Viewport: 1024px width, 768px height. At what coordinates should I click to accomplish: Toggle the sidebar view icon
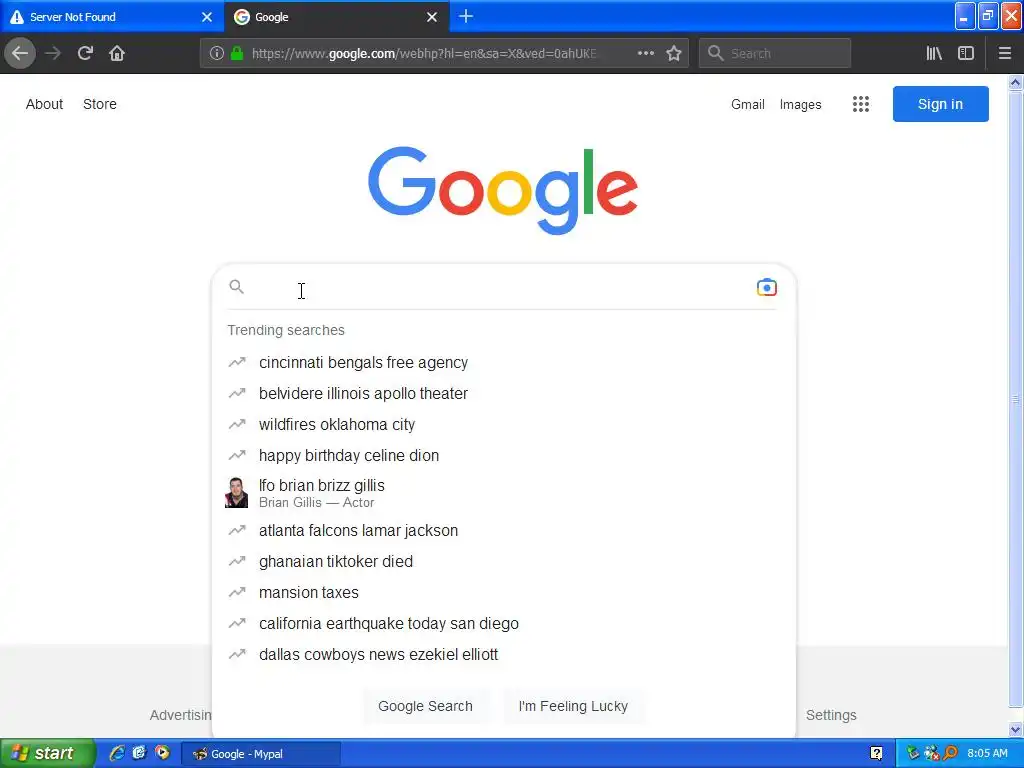tap(966, 54)
